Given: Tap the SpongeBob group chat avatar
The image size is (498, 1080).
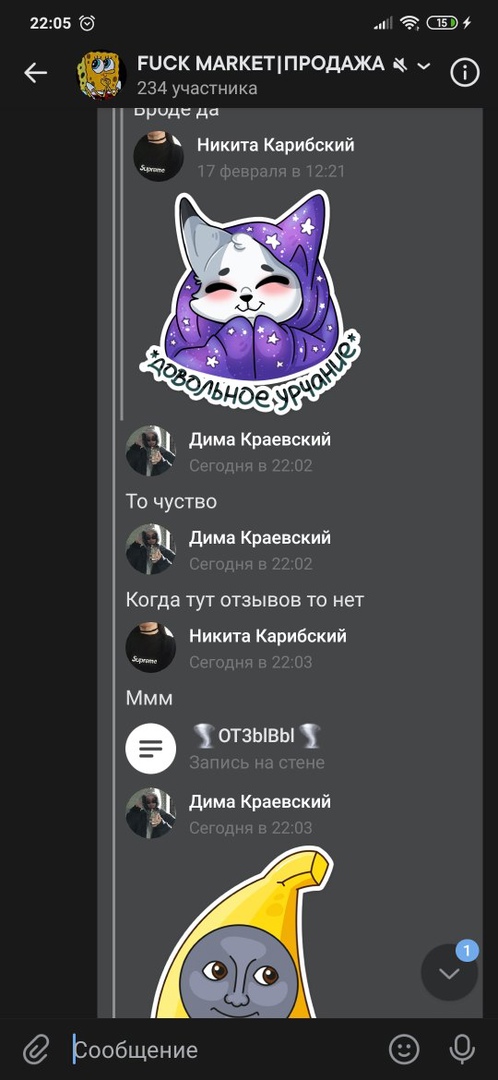Looking at the screenshot, I should pyautogui.click(x=101, y=74).
